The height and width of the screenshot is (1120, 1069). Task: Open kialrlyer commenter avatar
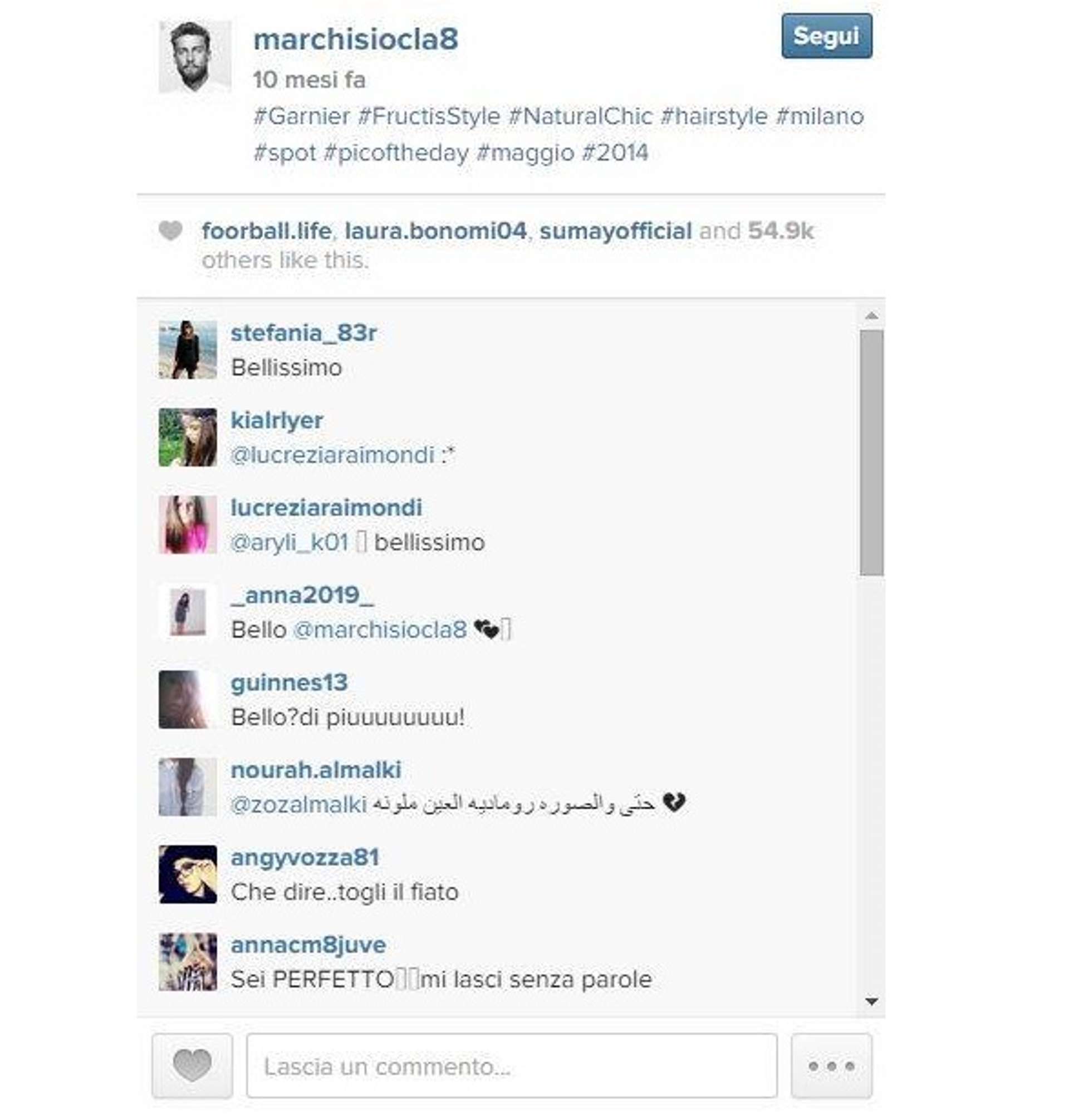188,438
